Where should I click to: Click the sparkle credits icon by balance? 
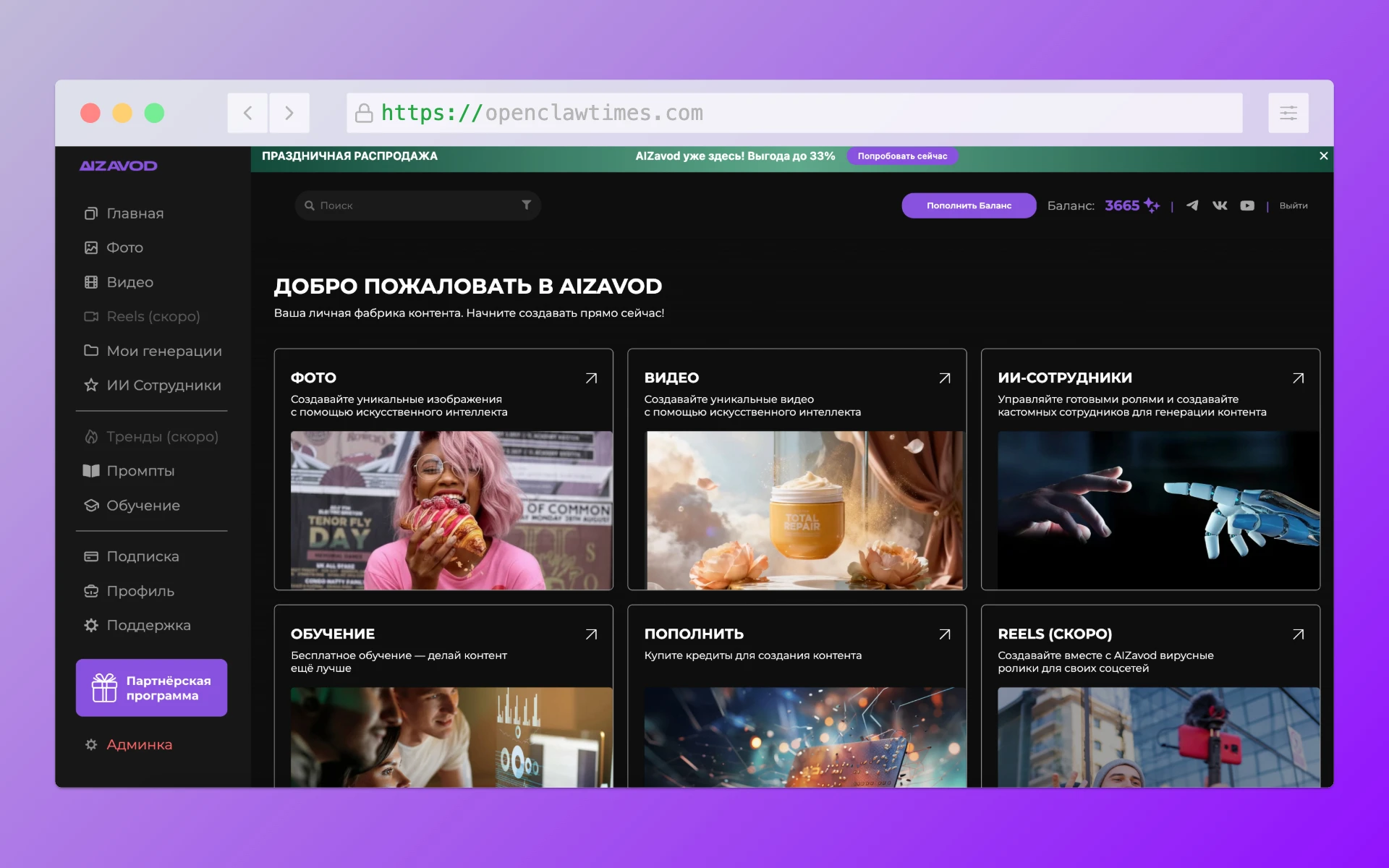1152,205
